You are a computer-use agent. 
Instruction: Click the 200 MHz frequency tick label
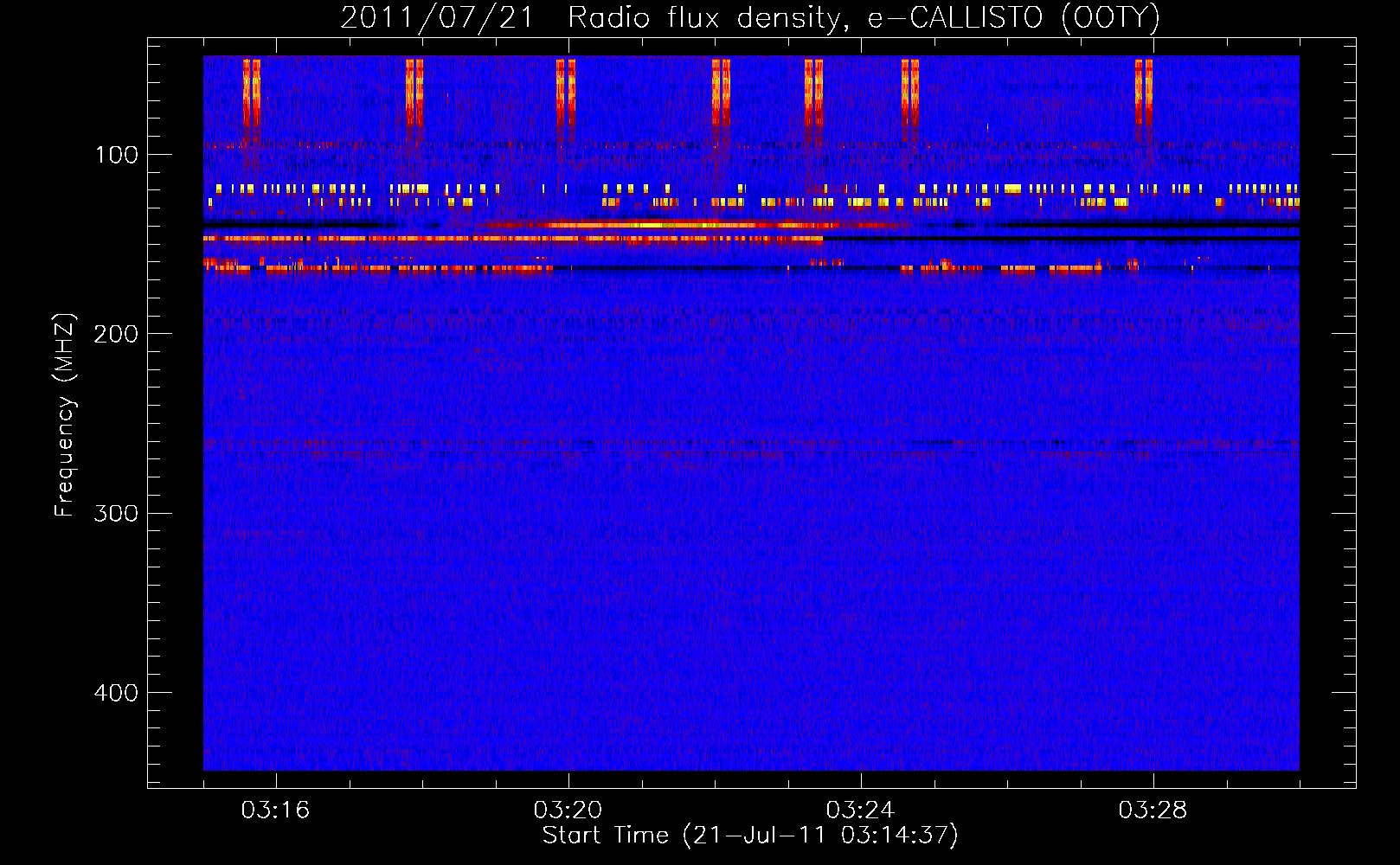click(116, 334)
